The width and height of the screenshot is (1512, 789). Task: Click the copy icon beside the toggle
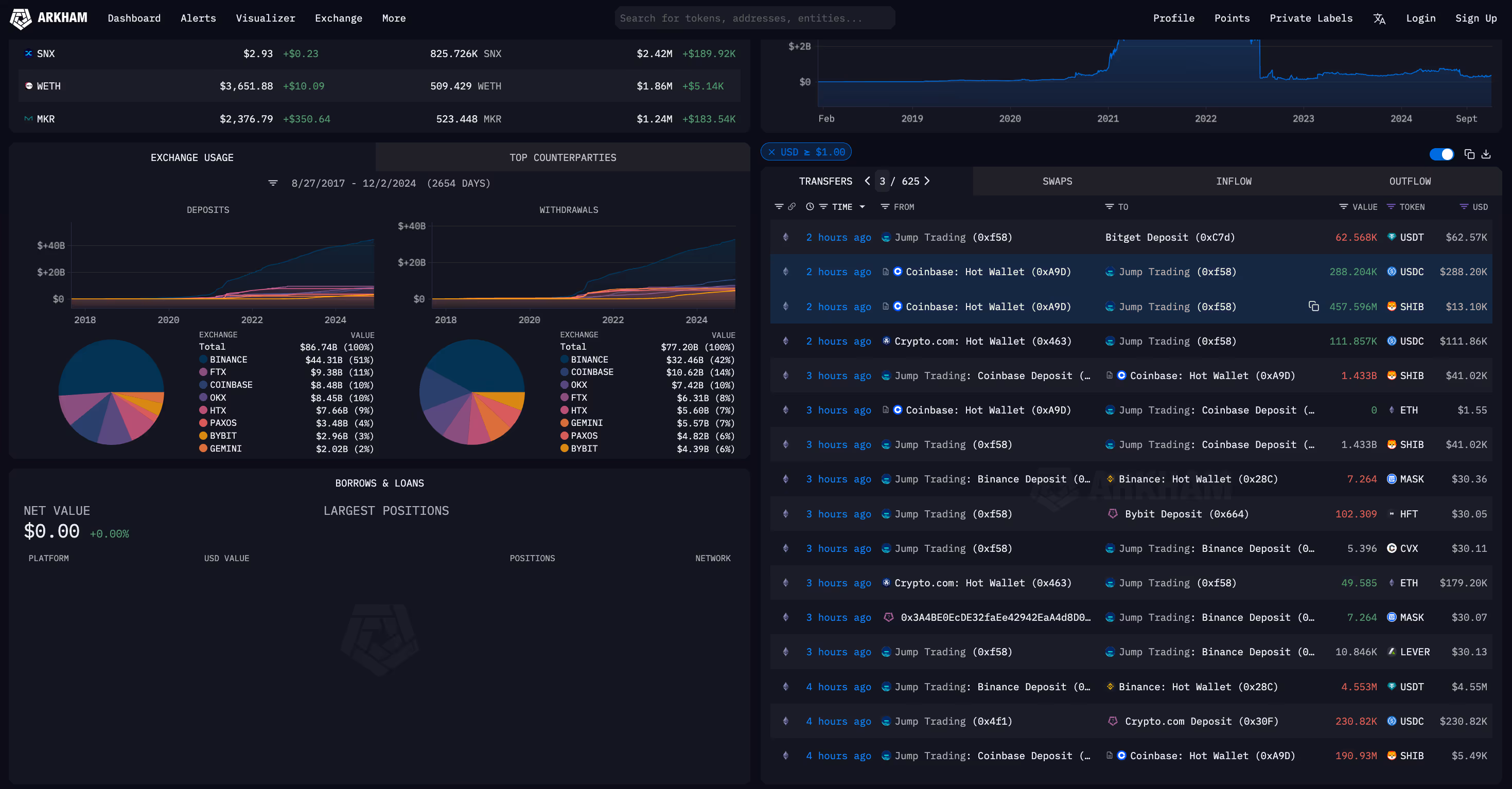pyautogui.click(x=1469, y=154)
